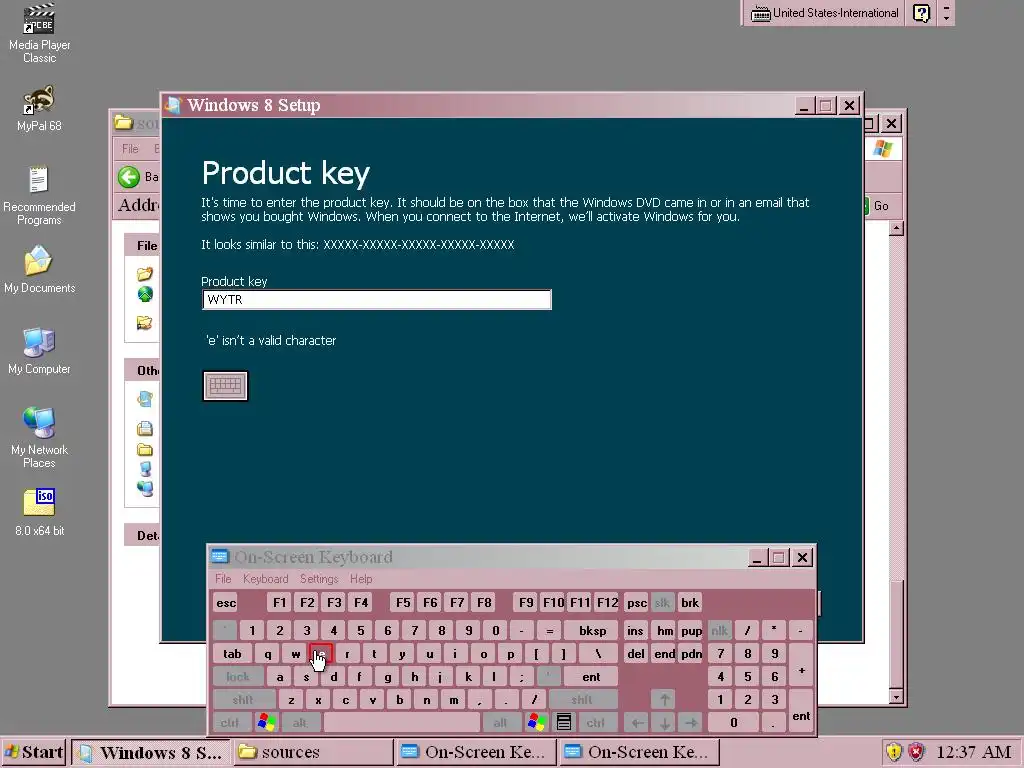Open File menu in On-Screen Keyboard
Image resolution: width=1024 pixels, height=768 pixels.
(223, 579)
